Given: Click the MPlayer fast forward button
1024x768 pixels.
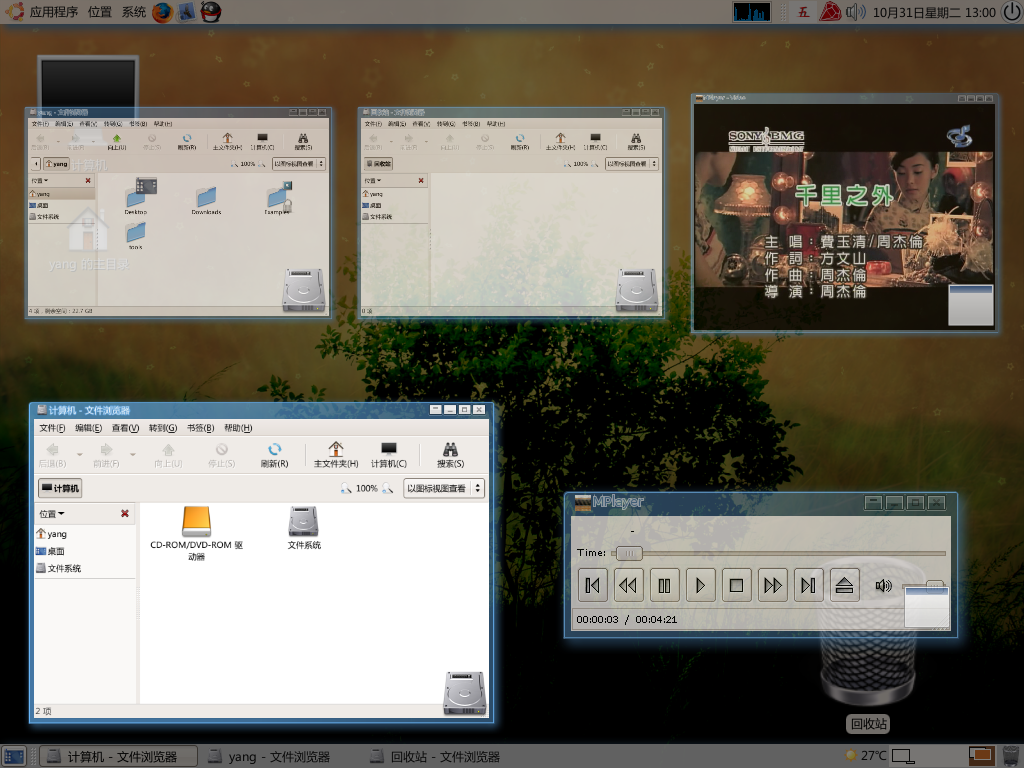Looking at the screenshot, I should (x=773, y=585).
